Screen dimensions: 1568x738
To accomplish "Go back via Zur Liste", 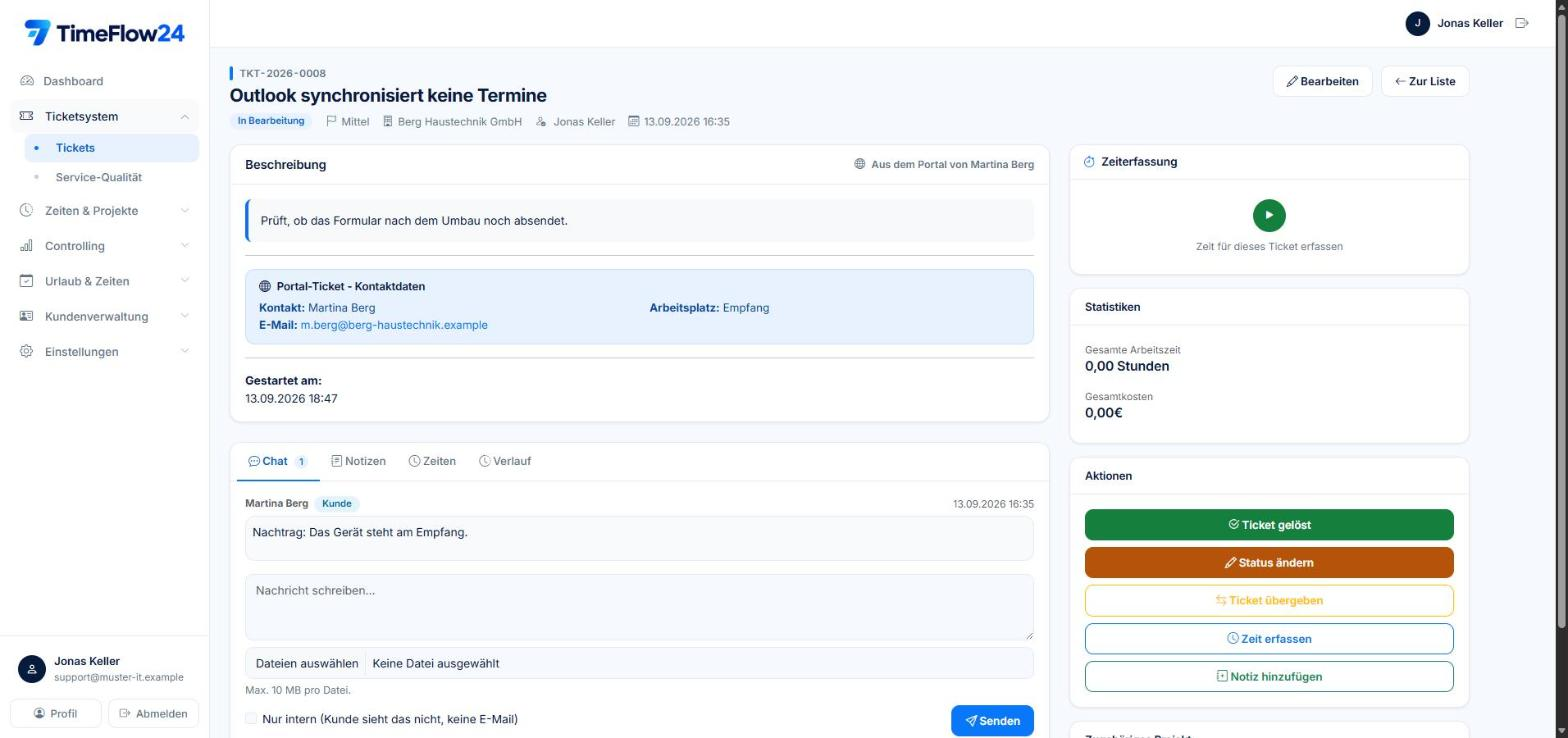I will pos(1424,81).
